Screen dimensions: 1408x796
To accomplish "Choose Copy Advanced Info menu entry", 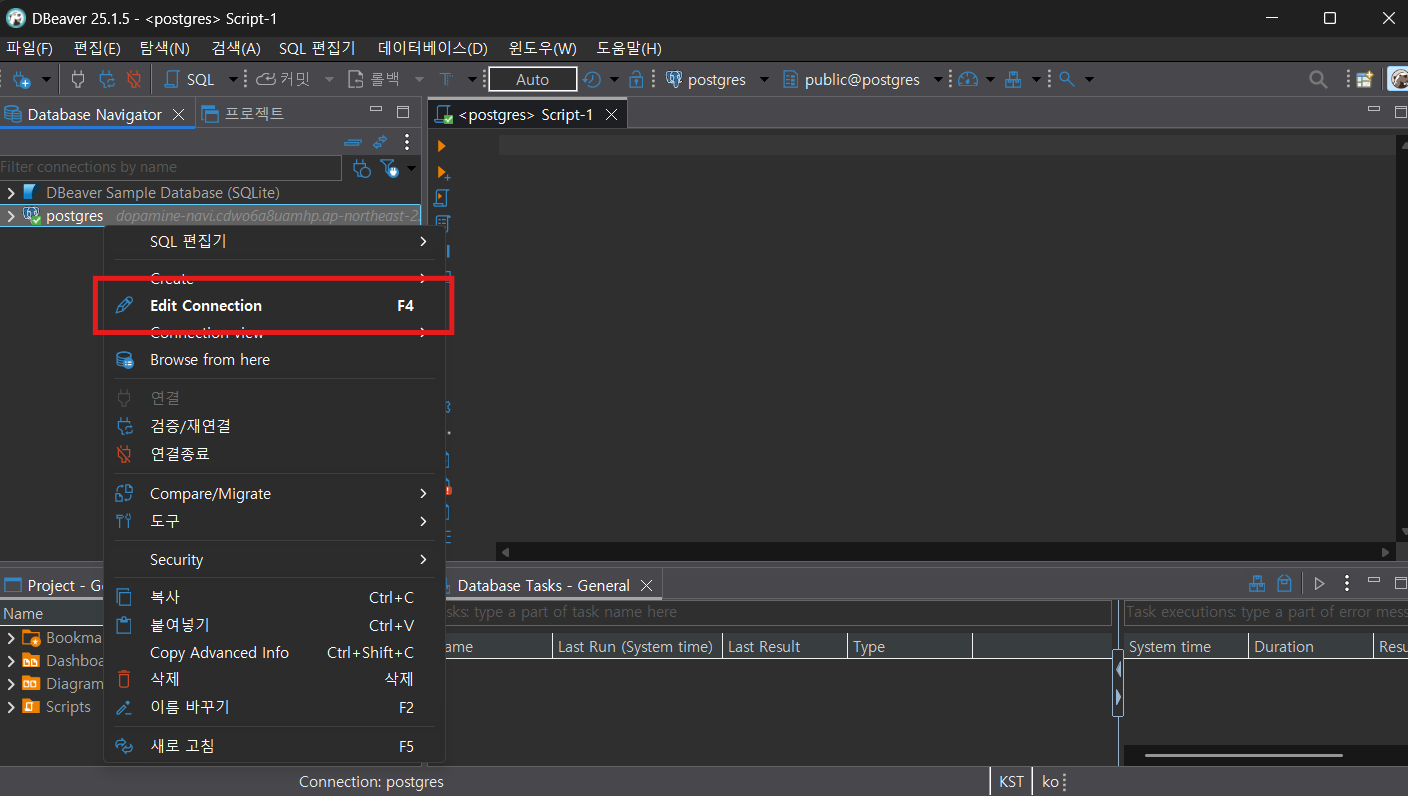I will pyautogui.click(x=274, y=653).
